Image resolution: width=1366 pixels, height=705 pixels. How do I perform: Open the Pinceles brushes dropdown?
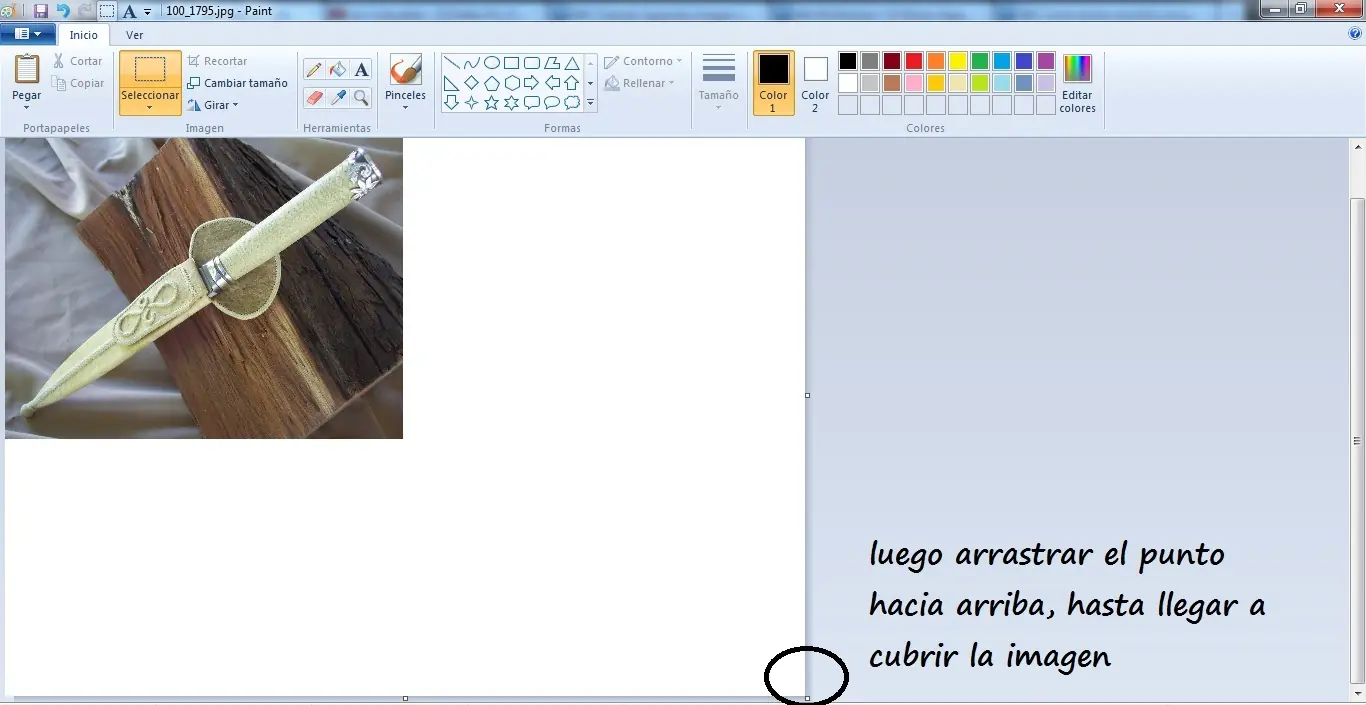click(405, 106)
